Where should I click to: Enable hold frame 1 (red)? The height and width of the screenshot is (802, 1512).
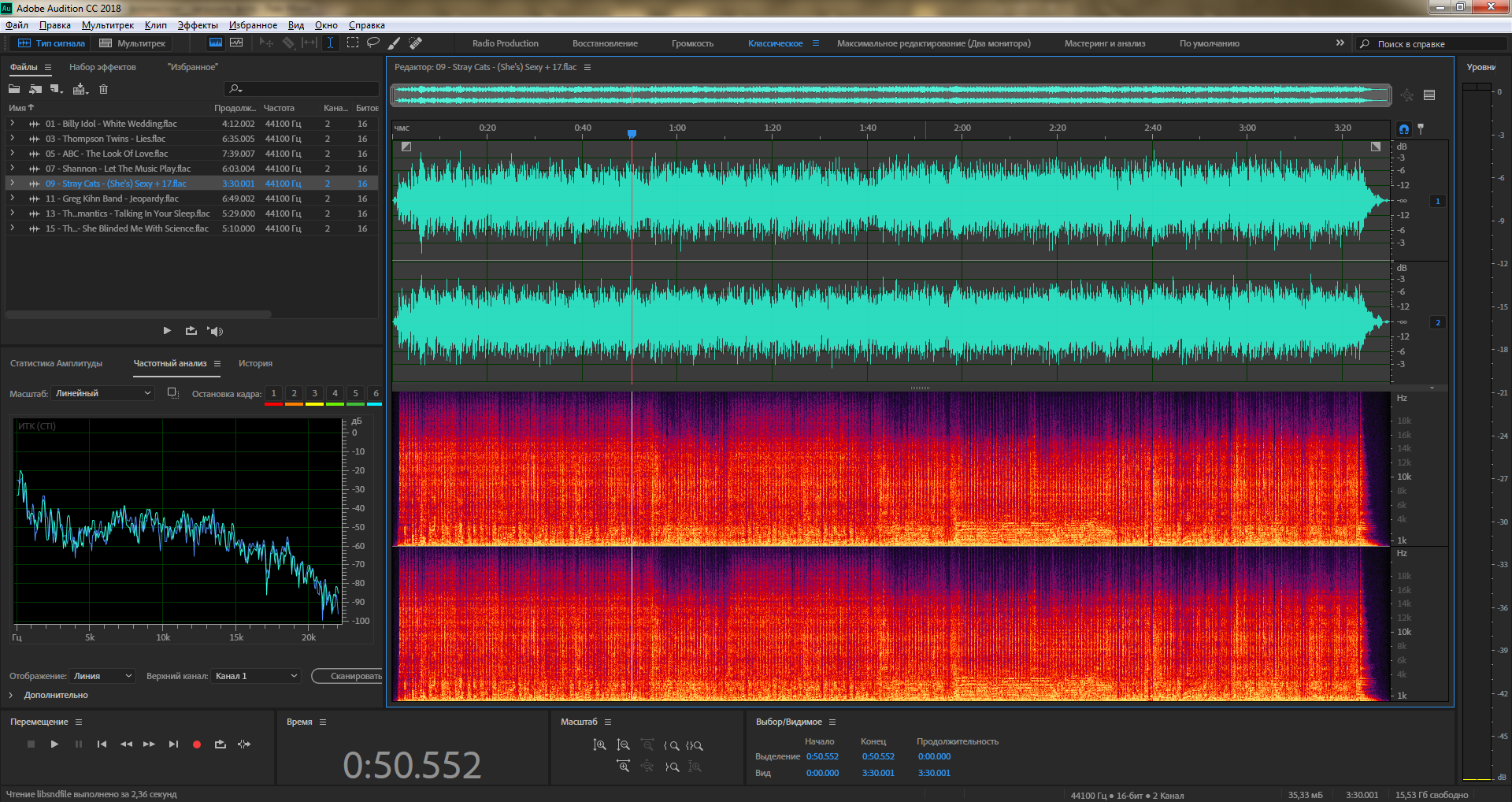pos(273,393)
